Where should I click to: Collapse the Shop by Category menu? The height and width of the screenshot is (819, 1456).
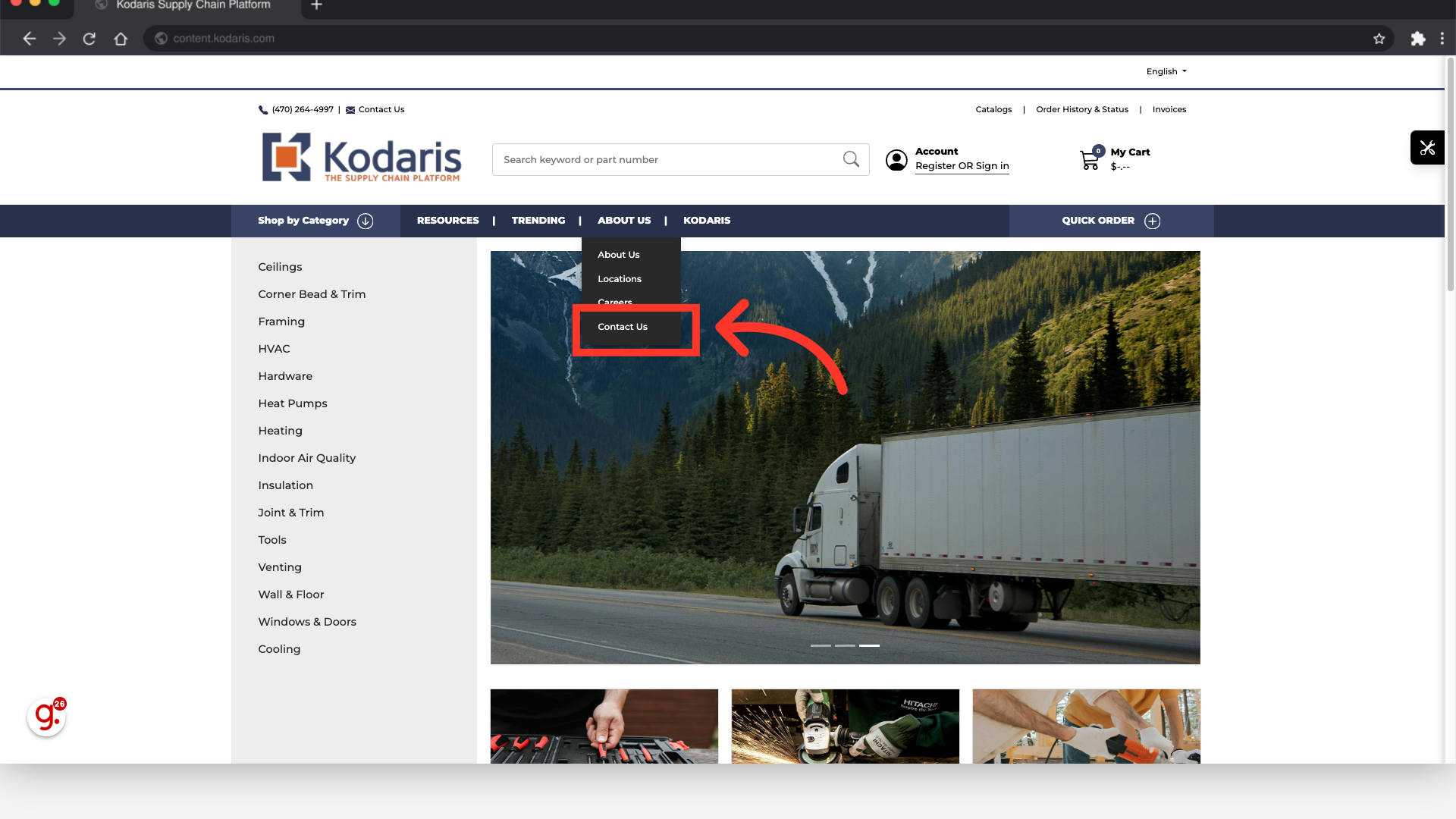(315, 221)
